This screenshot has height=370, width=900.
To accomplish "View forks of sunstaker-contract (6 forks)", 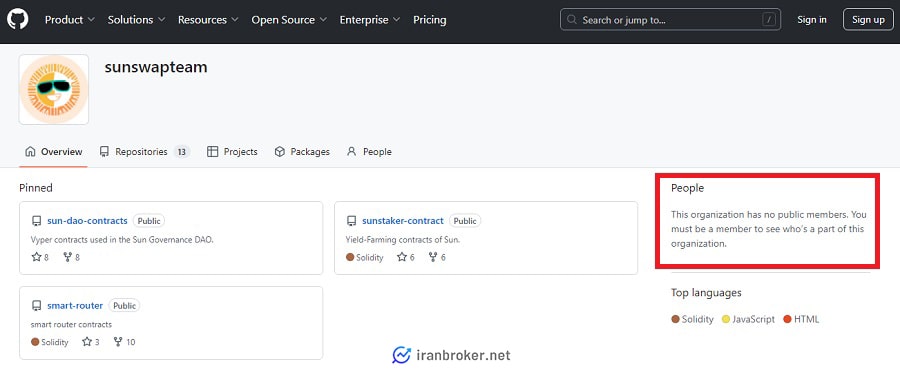I will pos(437,257).
